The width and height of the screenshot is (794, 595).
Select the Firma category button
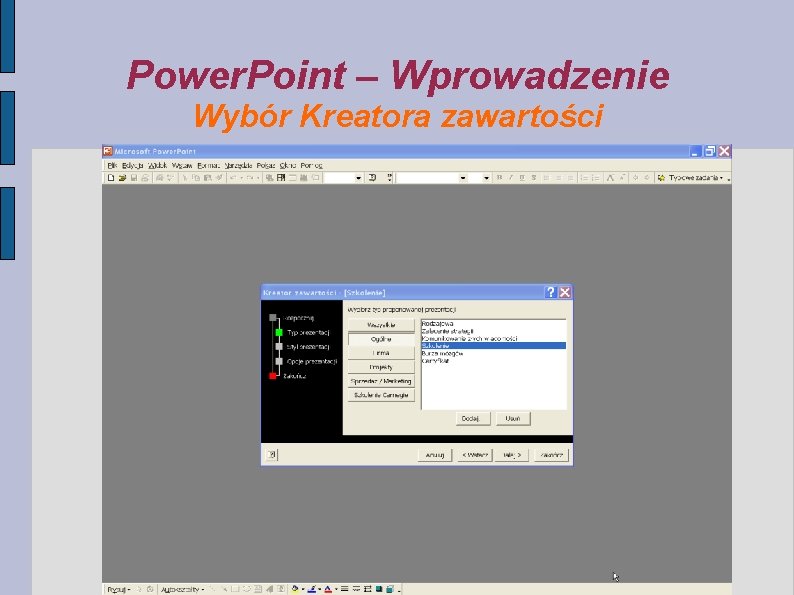[x=381, y=353]
